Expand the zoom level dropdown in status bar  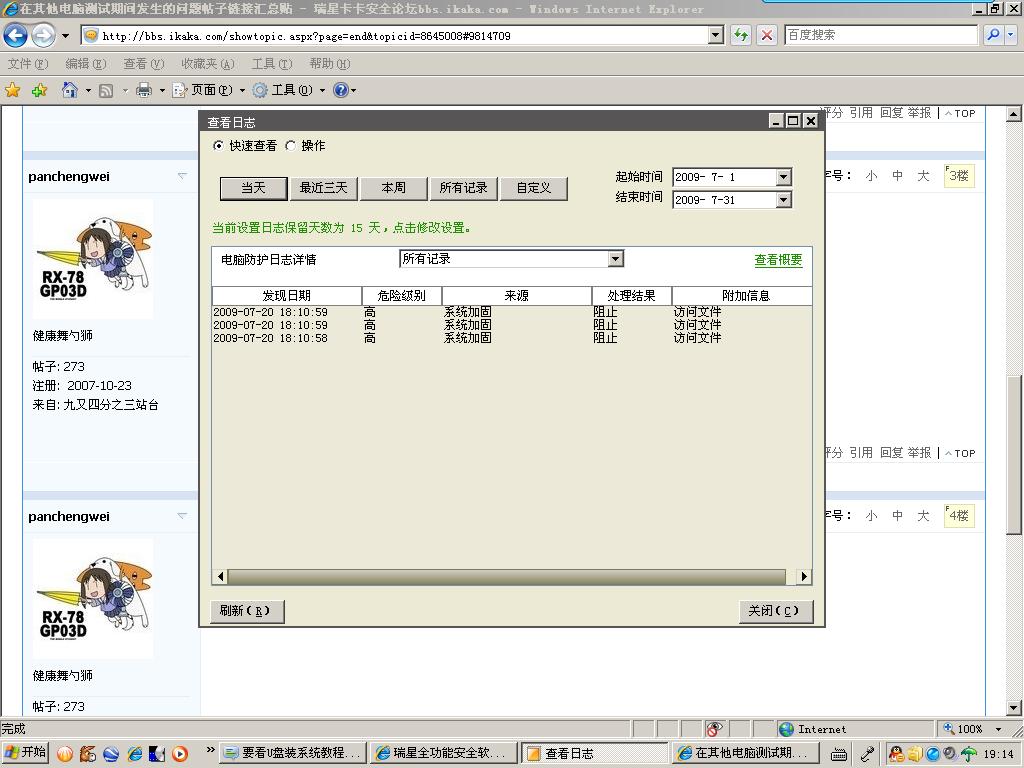click(999, 729)
